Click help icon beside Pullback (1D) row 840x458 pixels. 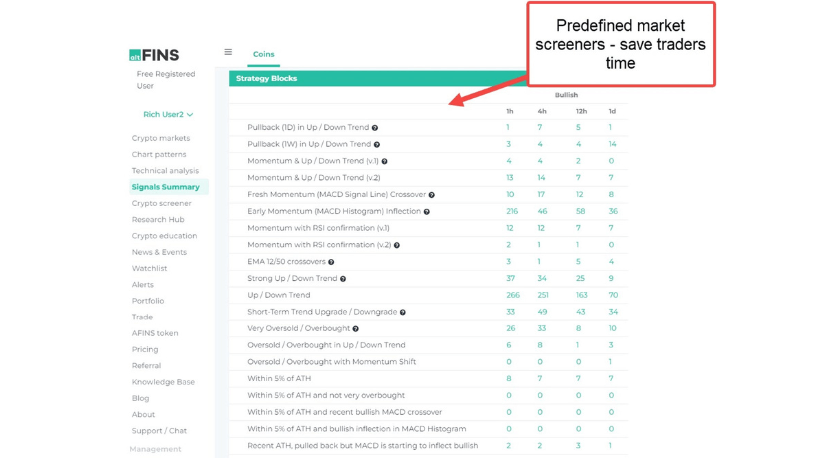375,128
